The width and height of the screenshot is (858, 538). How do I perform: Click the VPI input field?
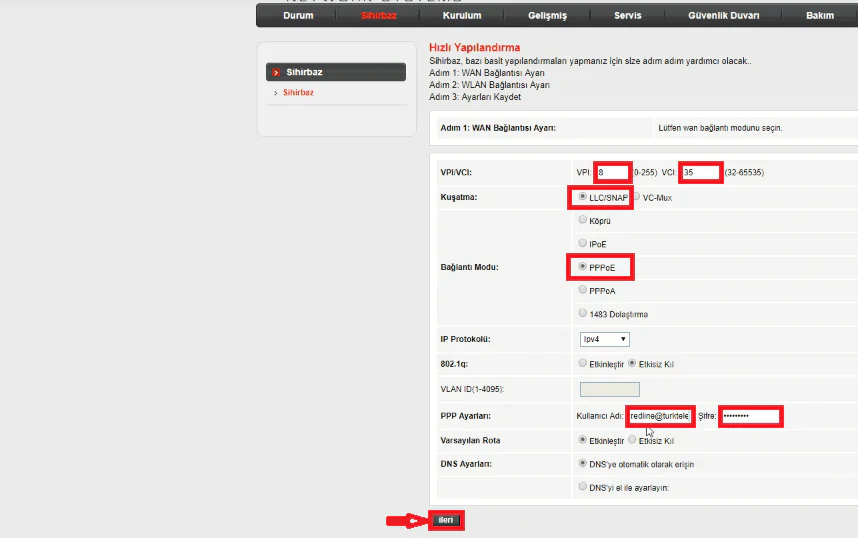(612, 173)
